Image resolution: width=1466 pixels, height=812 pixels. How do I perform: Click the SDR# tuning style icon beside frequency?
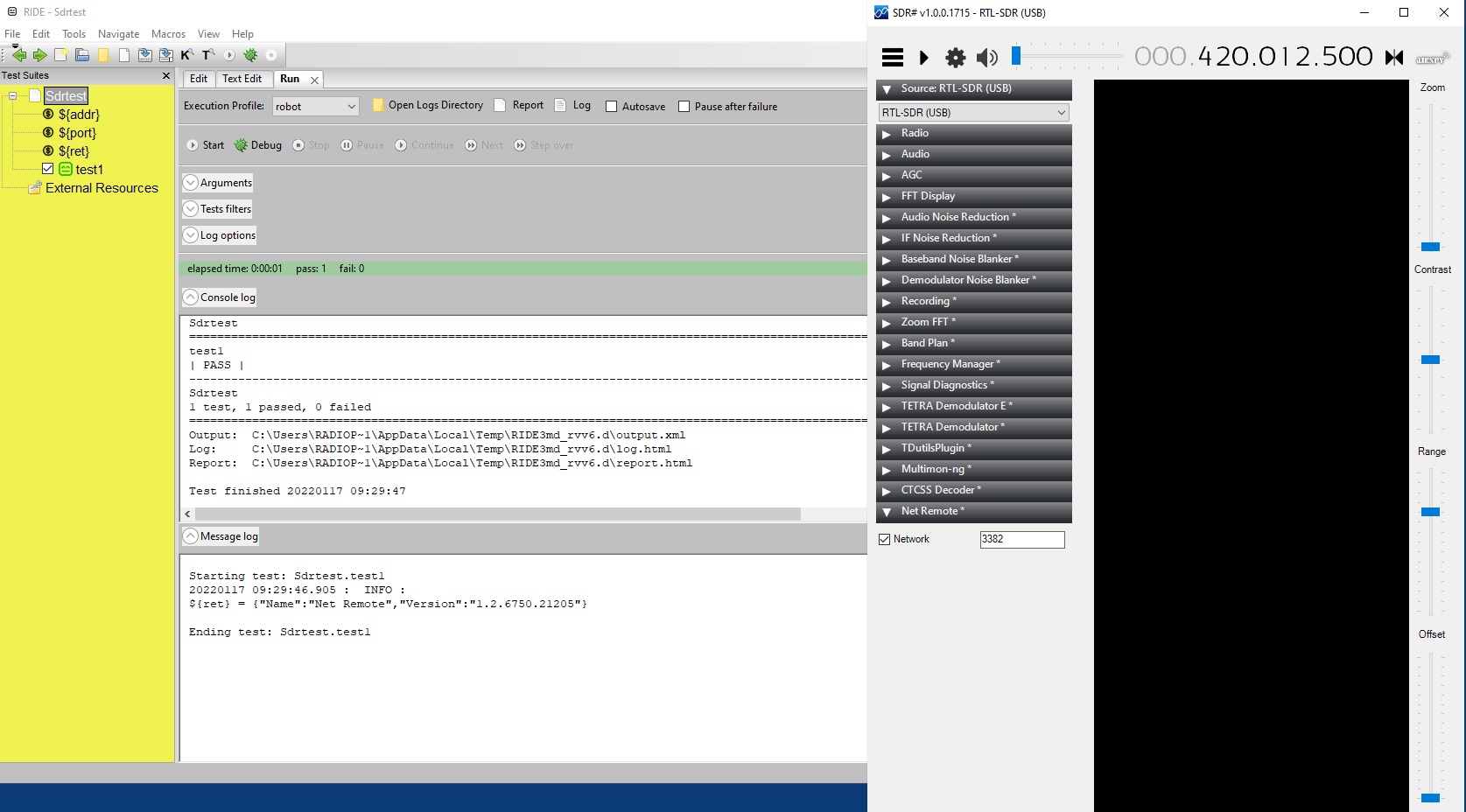1394,57
